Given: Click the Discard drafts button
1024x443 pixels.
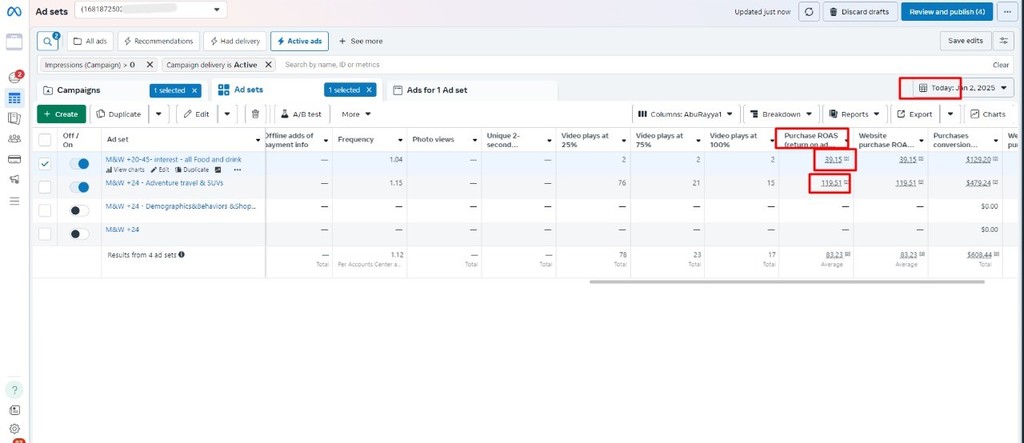Looking at the screenshot, I should point(859,12).
